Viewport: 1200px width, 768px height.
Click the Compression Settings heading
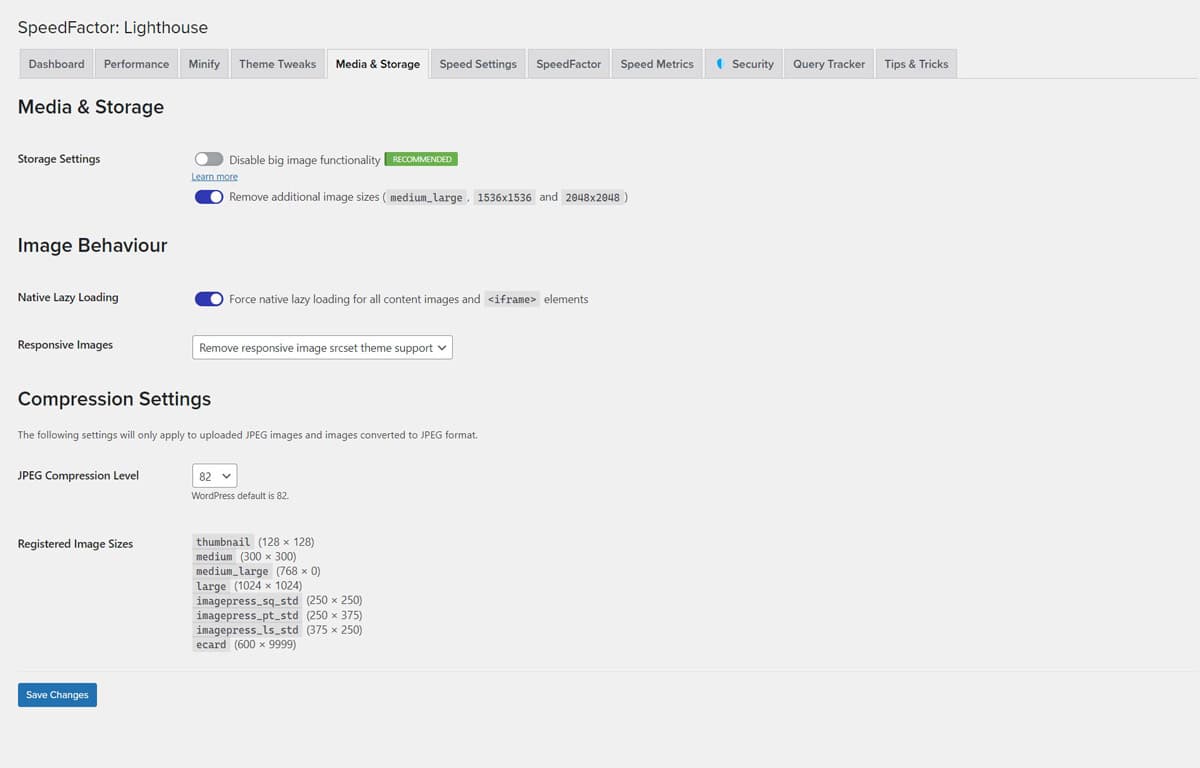tap(114, 399)
